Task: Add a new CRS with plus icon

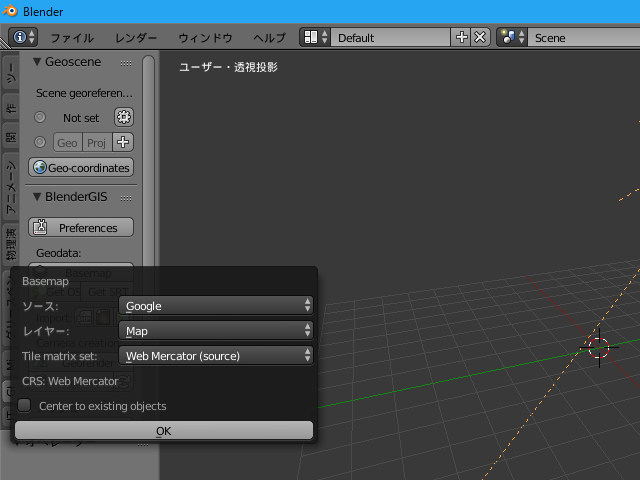Action: pyautogui.click(x=123, y=142)
